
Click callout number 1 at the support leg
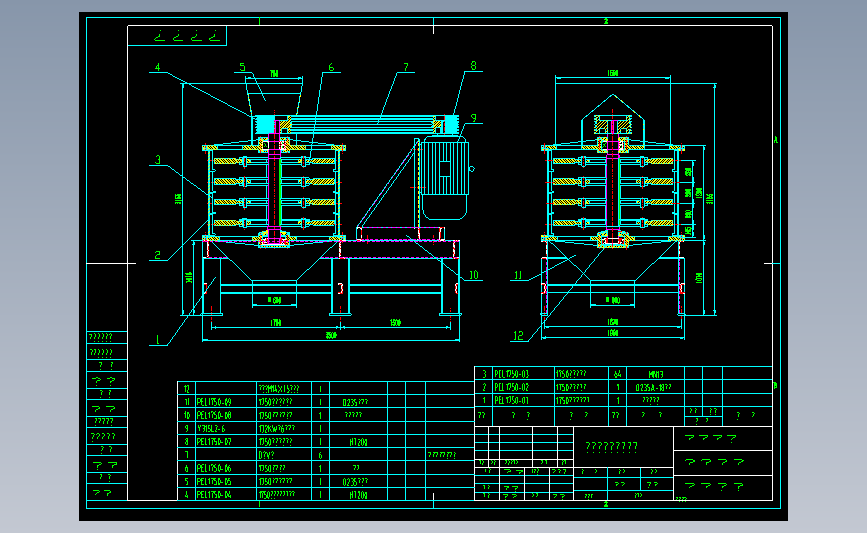click(x=158, y=339)
